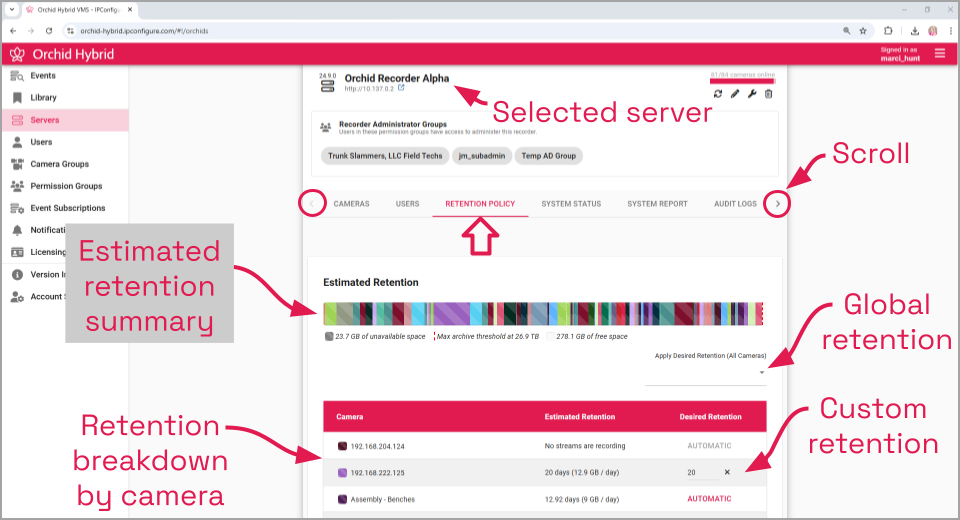Open the Users sidebar icon

17,142
